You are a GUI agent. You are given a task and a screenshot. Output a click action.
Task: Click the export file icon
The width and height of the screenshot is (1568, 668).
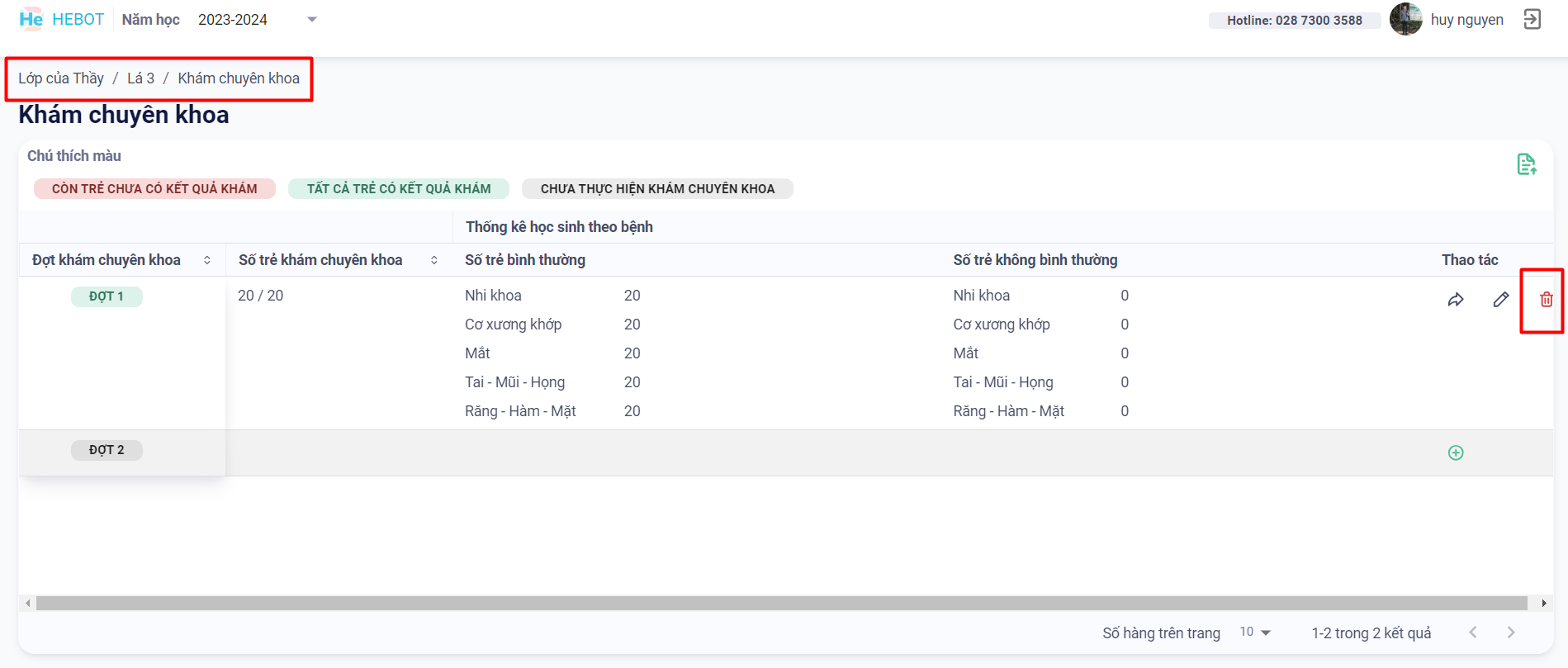[1526, 164]
